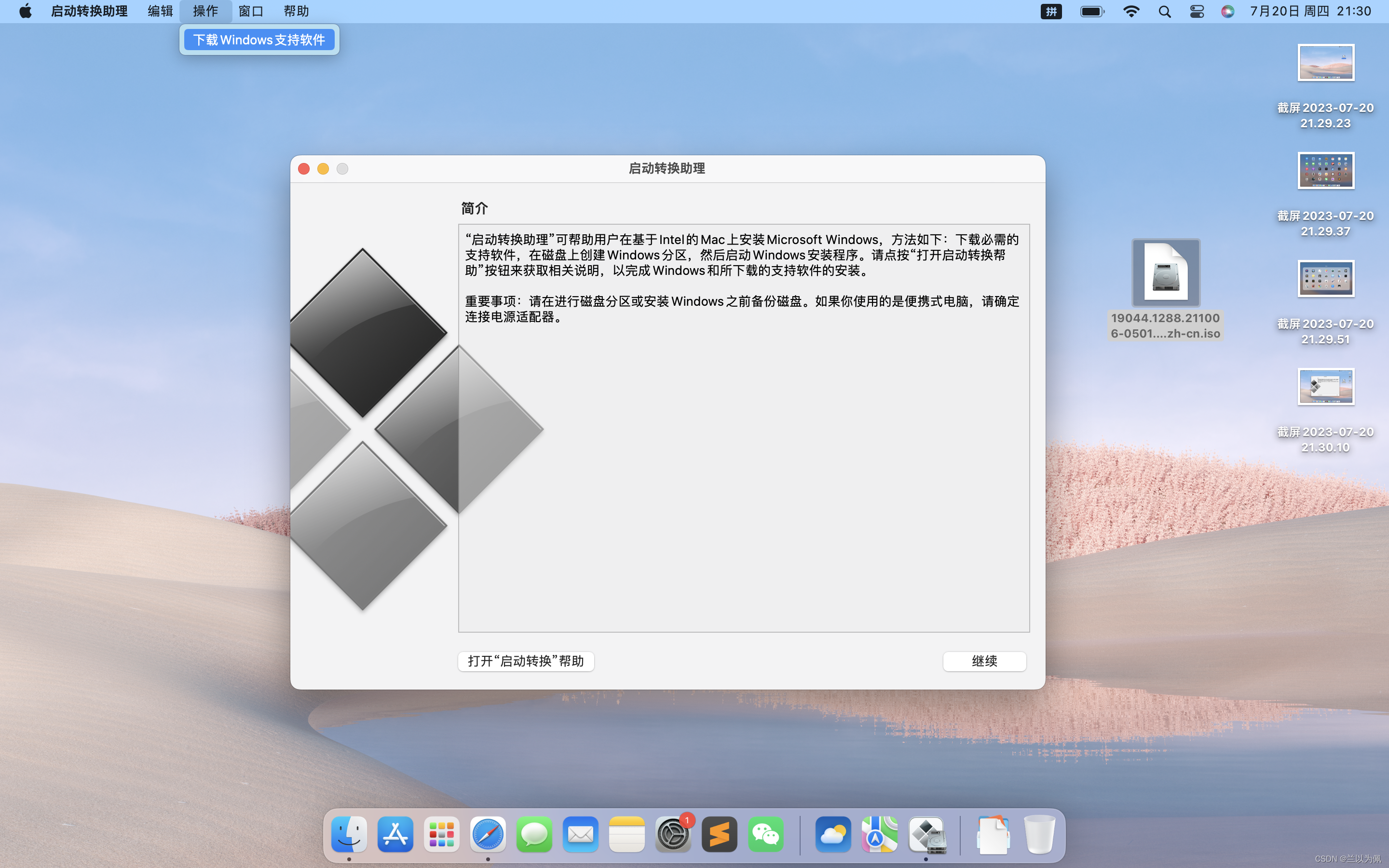Select screenshot thumbnail dated 21.29.37
Viewport: 1389px width, 868px height.
pyautogui.click(x=1326, y=171)
